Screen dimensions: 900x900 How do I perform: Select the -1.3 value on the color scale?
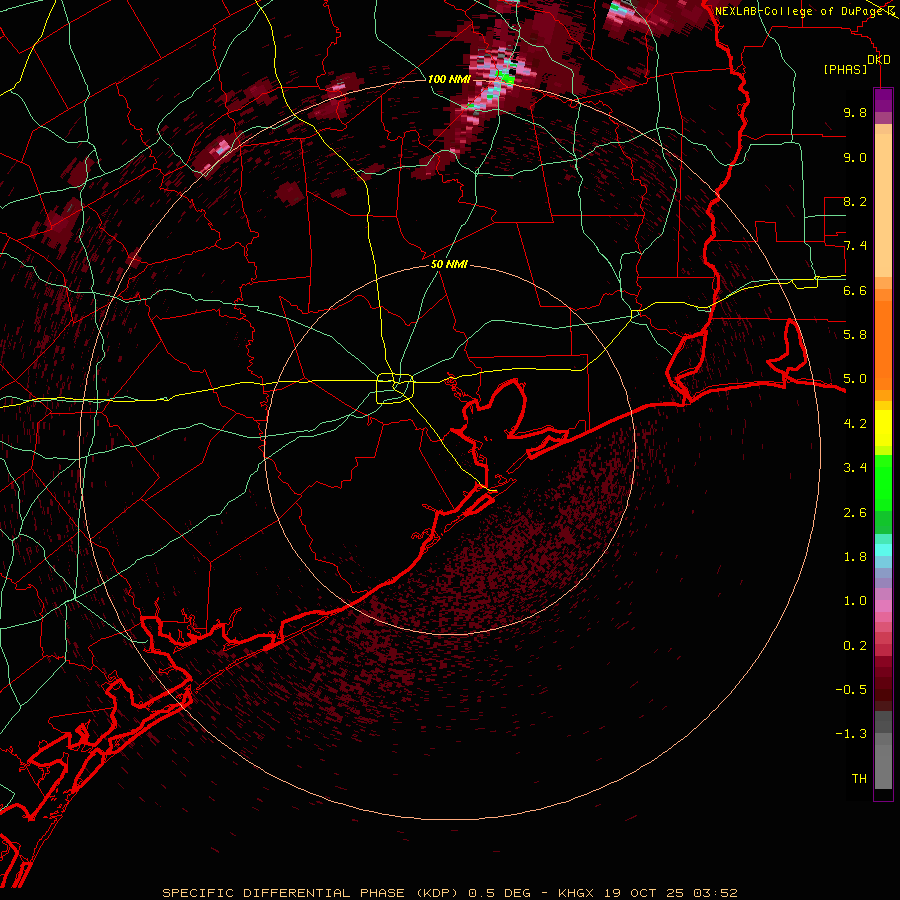[x=851, y=734]
